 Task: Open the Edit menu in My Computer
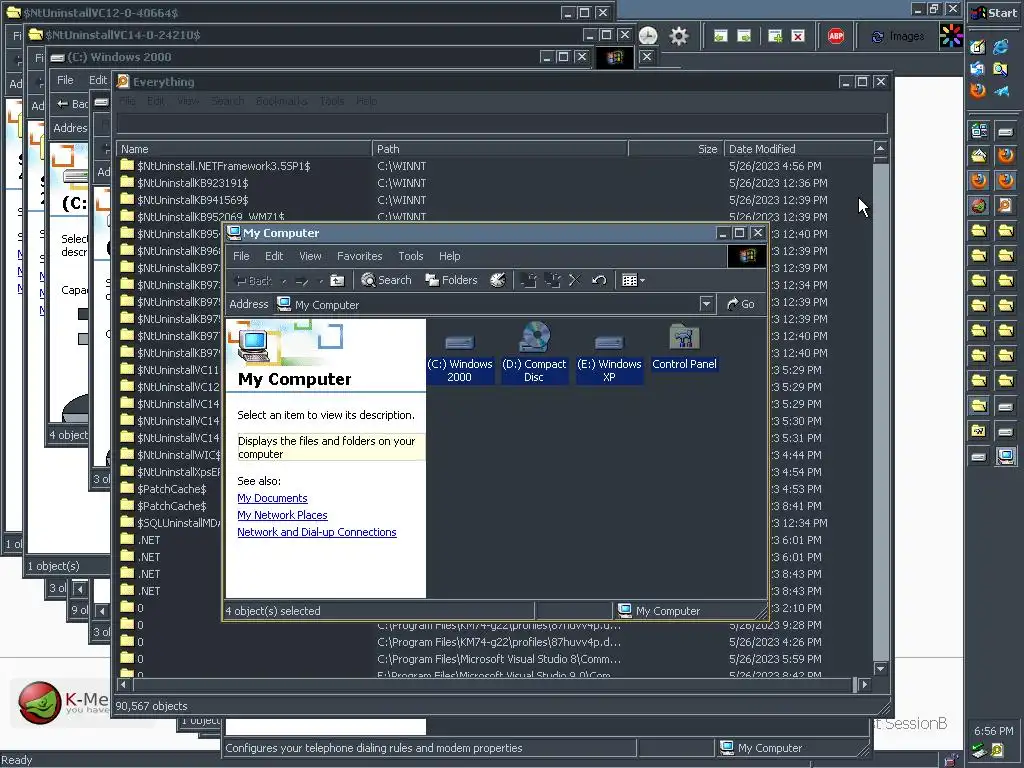pyautogui.click(x=274, y=256)
